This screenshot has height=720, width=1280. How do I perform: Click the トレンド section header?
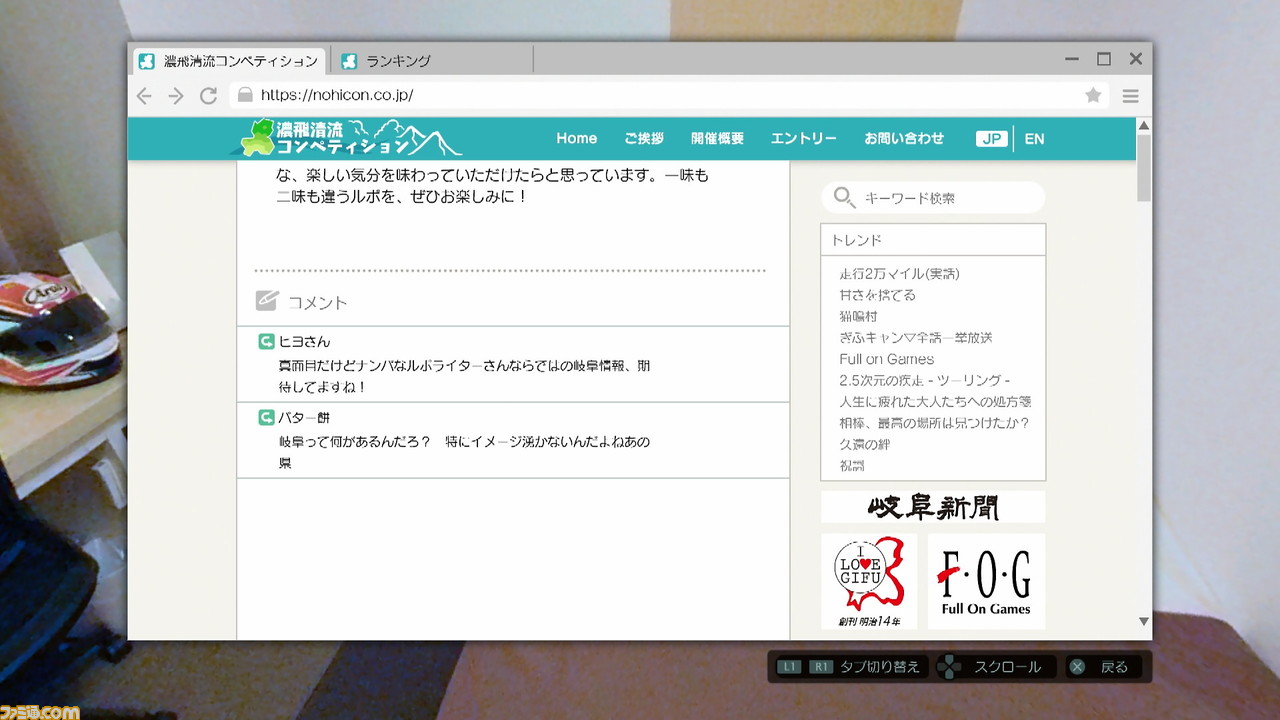(933, 240)
